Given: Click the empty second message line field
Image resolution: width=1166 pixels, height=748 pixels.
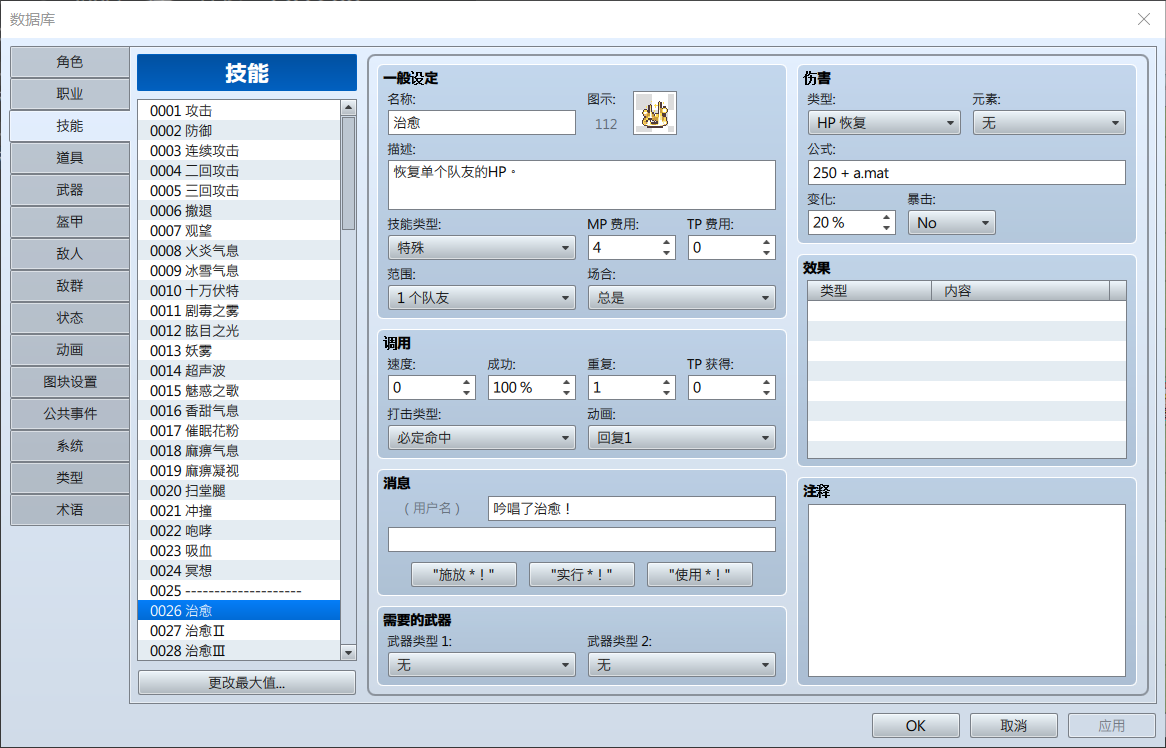Looking at the screenshot, I should click(582, 539).
